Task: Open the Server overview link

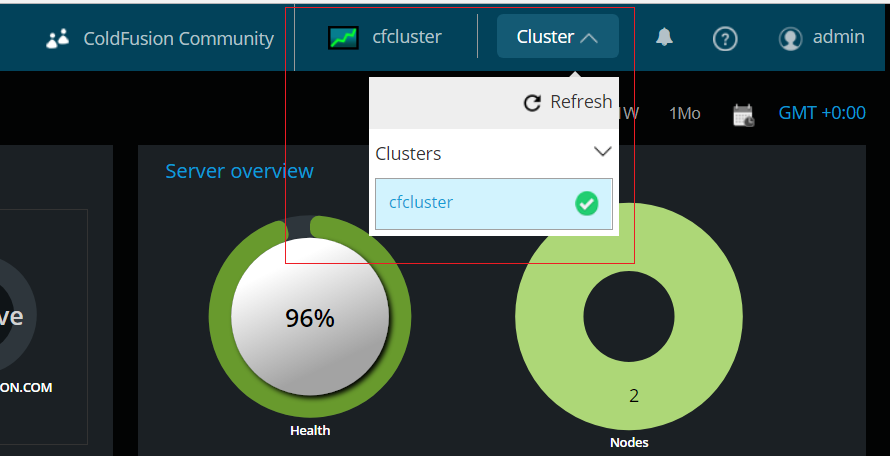Action: tap(239, 171)
